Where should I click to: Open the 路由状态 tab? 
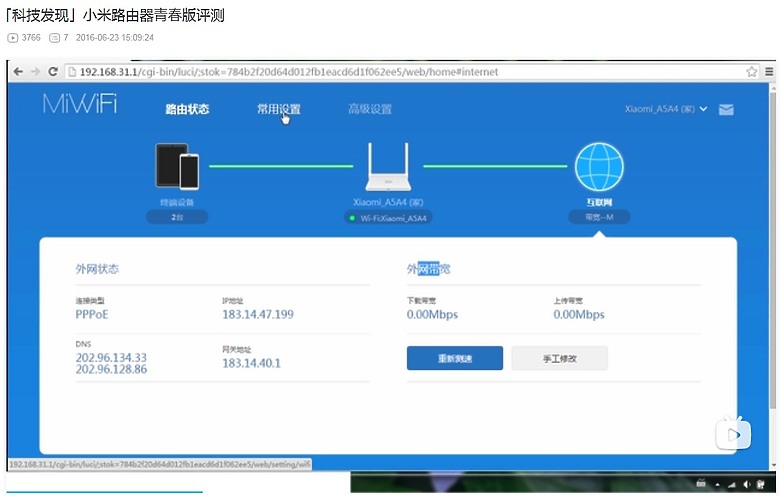187,109
